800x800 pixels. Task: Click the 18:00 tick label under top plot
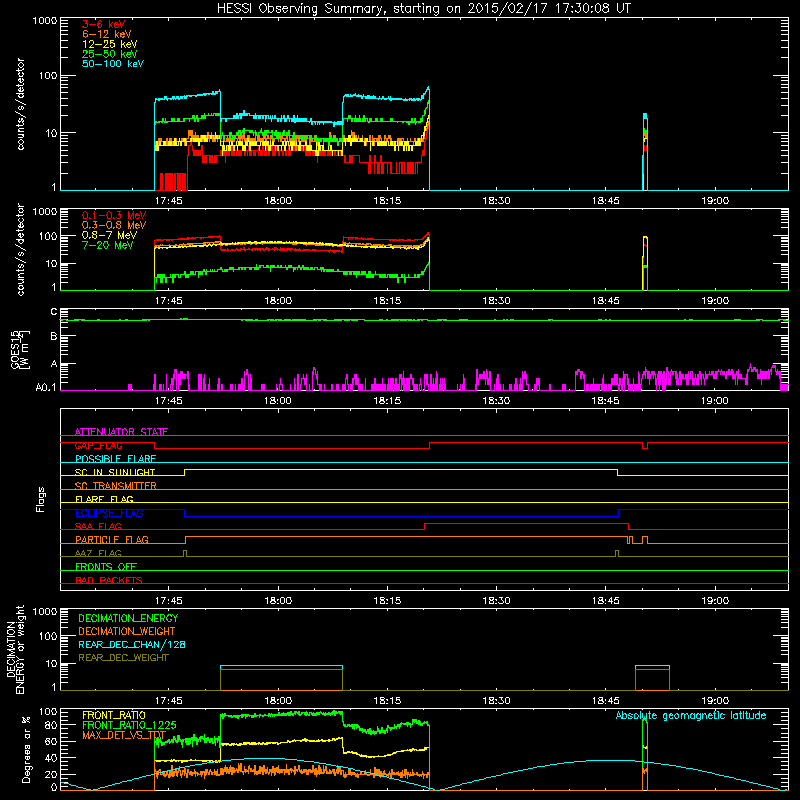pos(278,201)
